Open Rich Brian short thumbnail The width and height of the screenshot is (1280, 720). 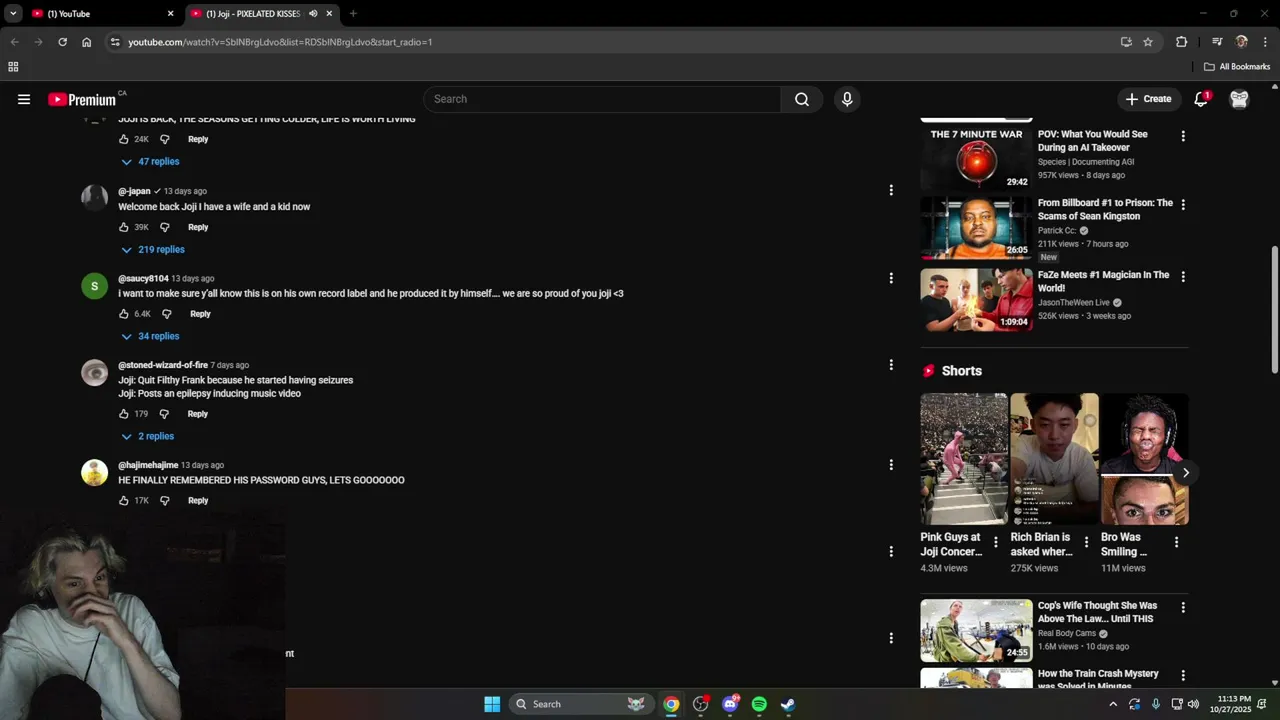[x=1054, y=459]
